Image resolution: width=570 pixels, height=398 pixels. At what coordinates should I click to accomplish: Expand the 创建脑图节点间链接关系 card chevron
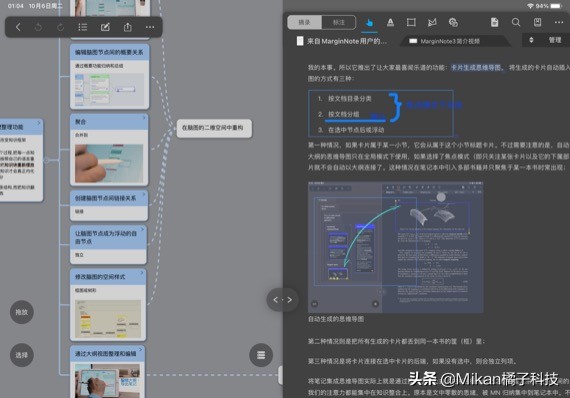[143, 194]
